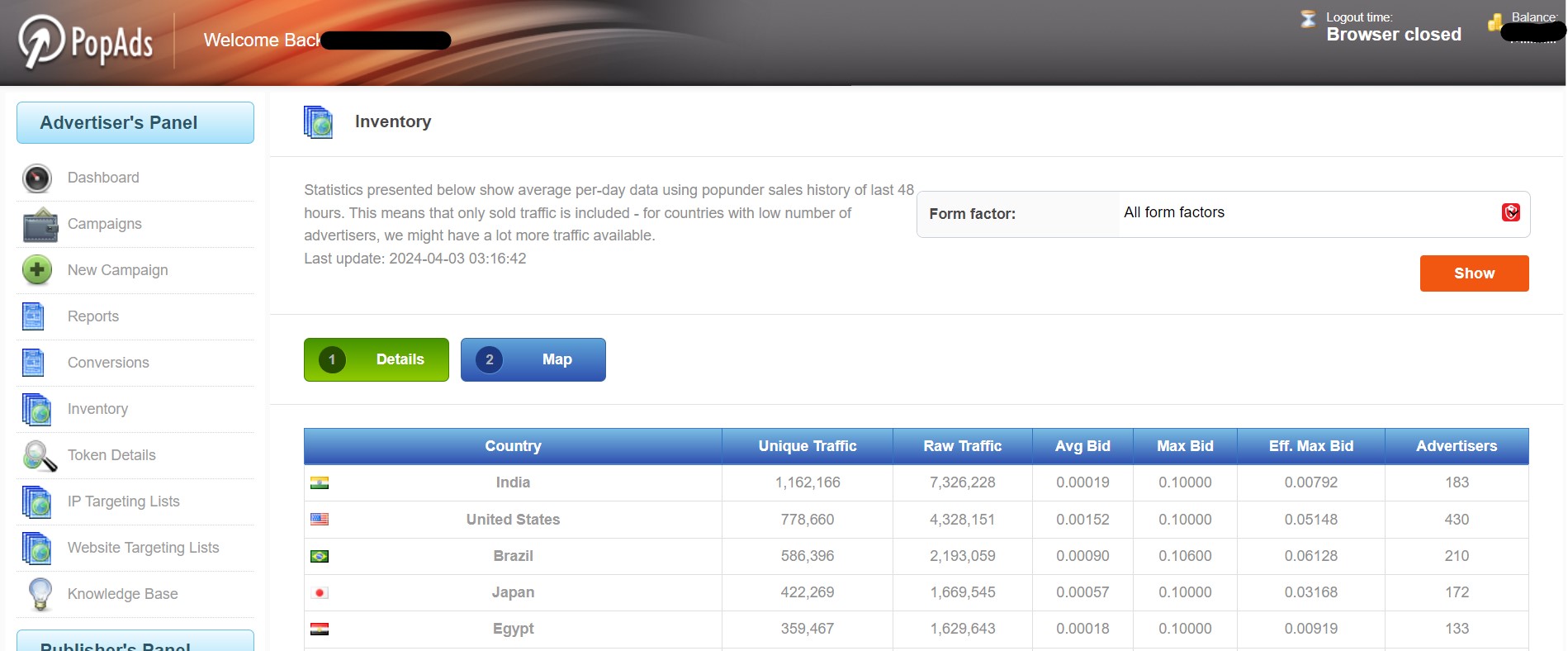Open Website Targeting Lists

144,548
